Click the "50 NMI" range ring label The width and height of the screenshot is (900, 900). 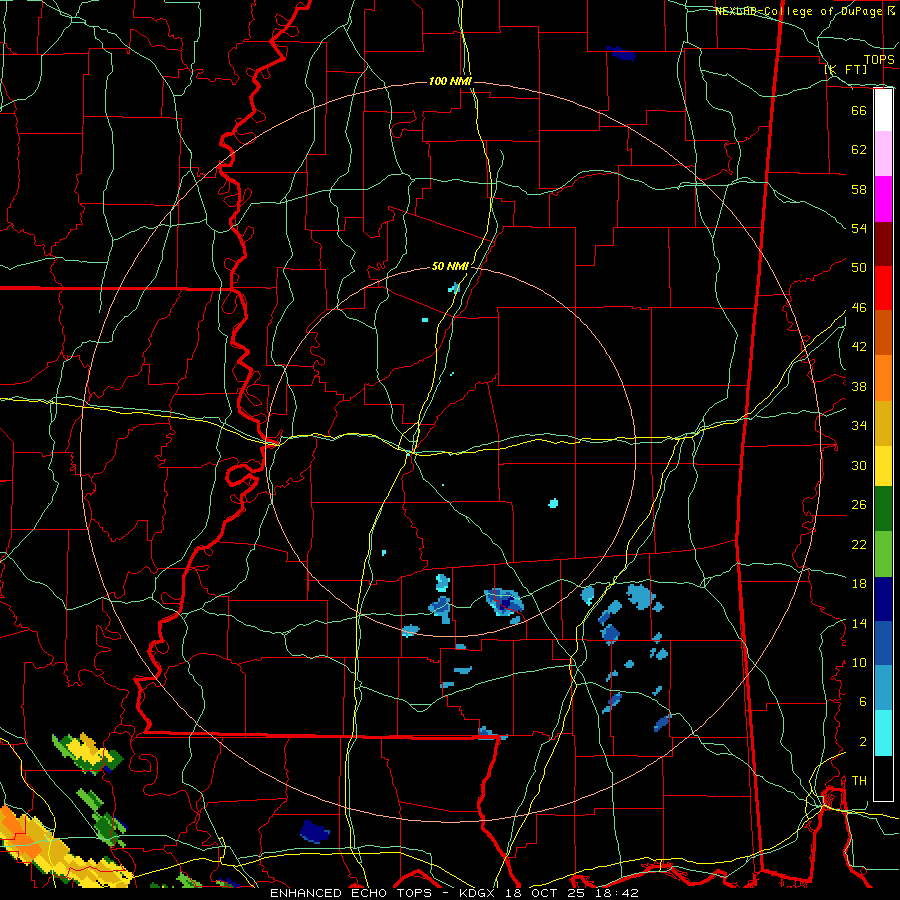pos(450,266)
